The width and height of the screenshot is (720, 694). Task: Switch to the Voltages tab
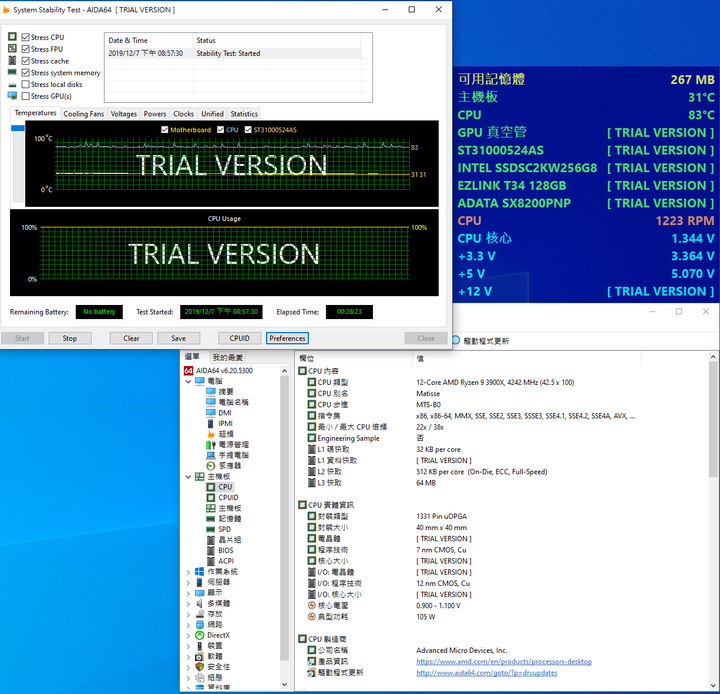[124, 114]
